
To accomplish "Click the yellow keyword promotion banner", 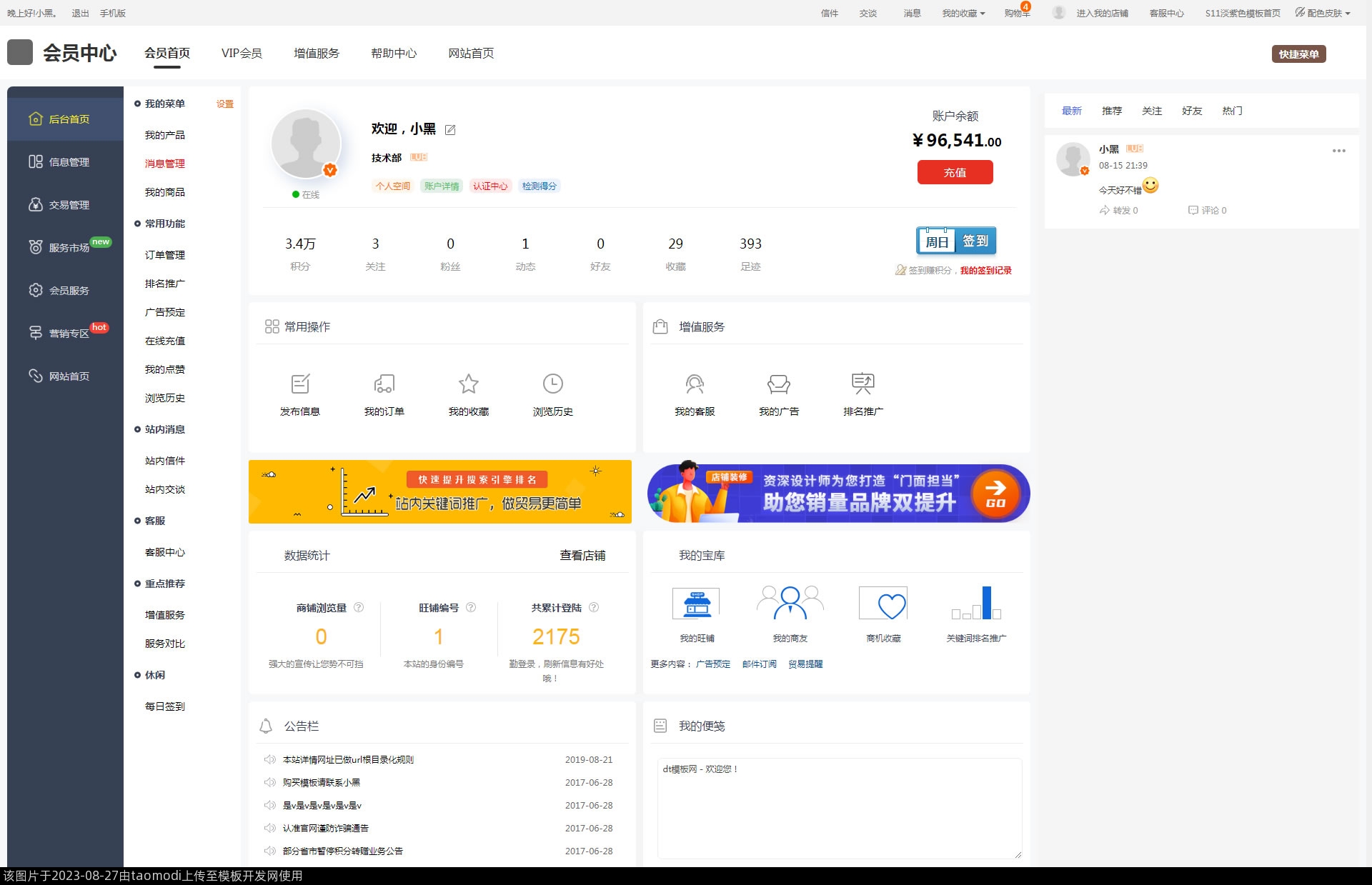I will (439, 491).
